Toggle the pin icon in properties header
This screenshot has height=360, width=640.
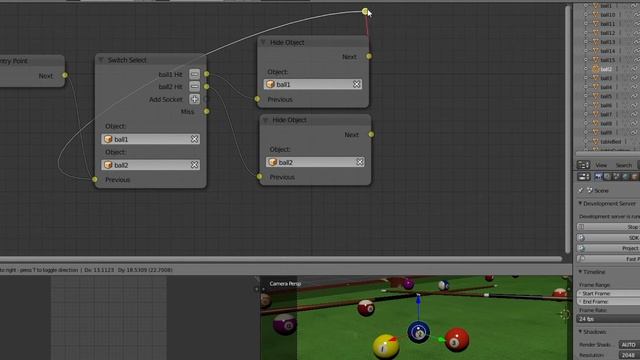(581, 190)
